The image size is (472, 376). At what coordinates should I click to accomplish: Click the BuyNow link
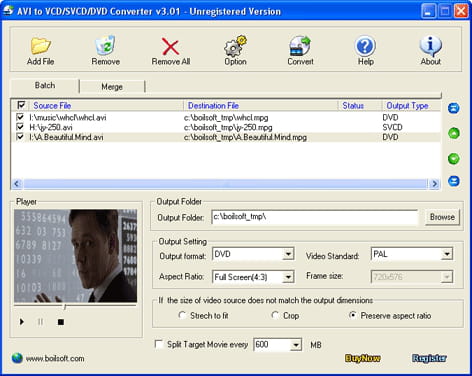[x=362, y=358]
